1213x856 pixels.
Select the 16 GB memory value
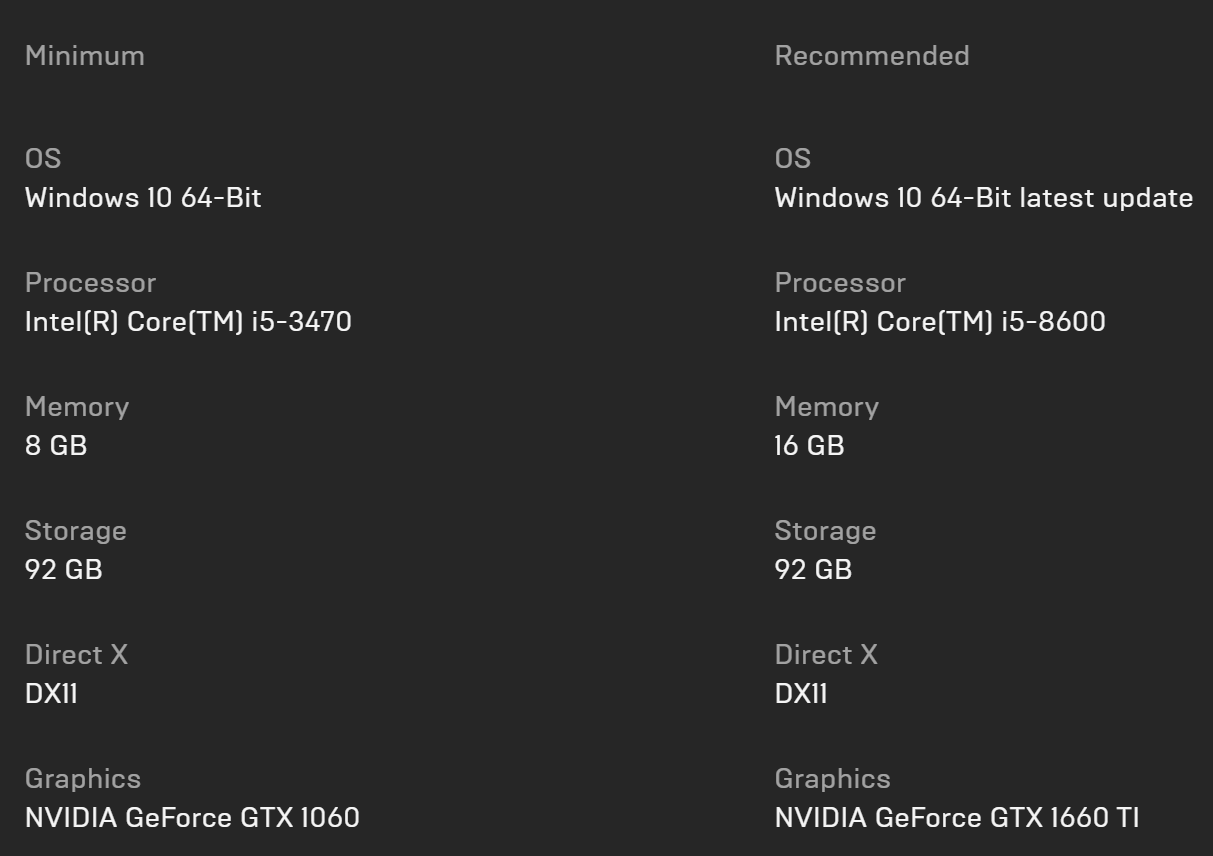pos(810,446)
